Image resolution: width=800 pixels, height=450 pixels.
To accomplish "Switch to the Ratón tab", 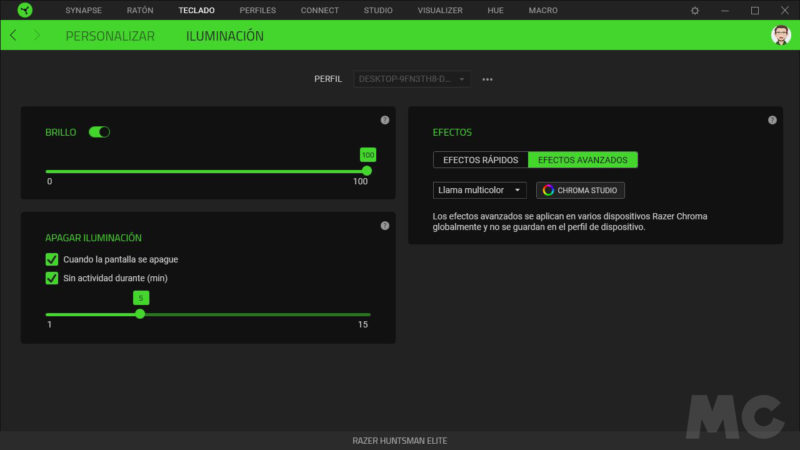I will 140,10.
